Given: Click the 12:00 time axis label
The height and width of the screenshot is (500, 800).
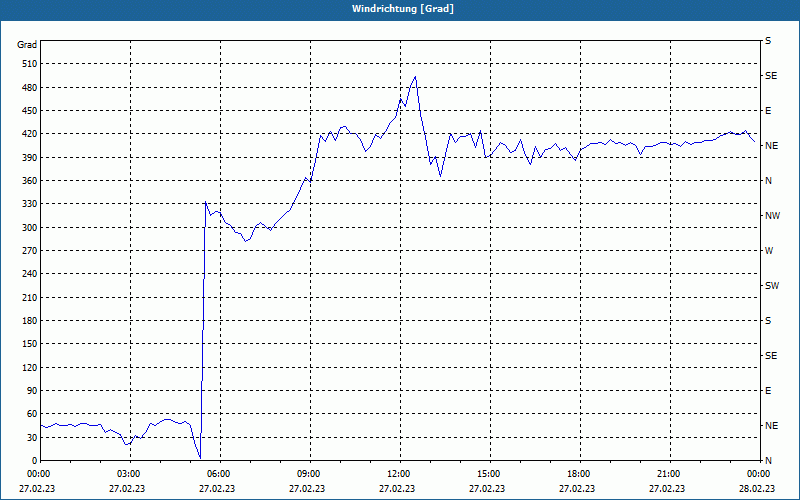Looking at the screenshot, I should (x=400, y=474).
